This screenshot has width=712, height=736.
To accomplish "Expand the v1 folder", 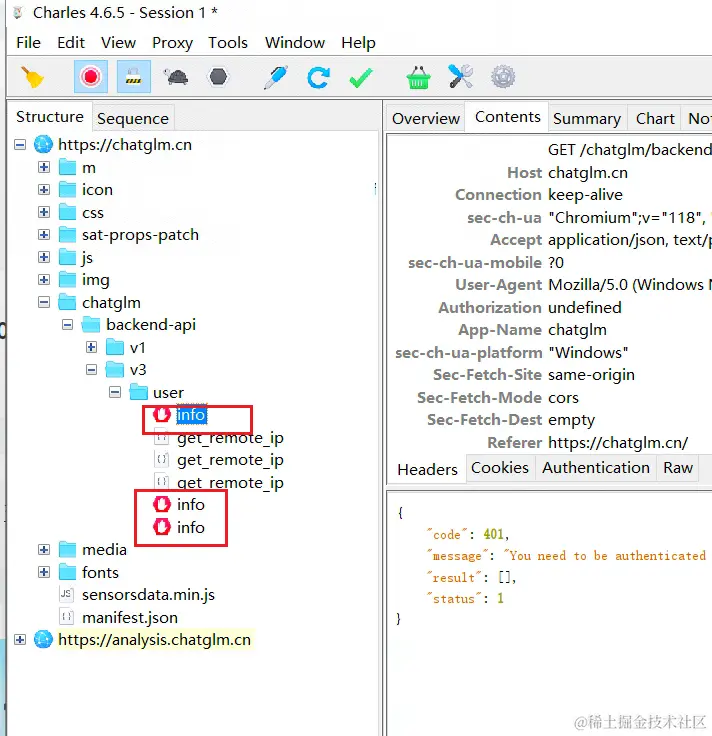I will point(92,347).
